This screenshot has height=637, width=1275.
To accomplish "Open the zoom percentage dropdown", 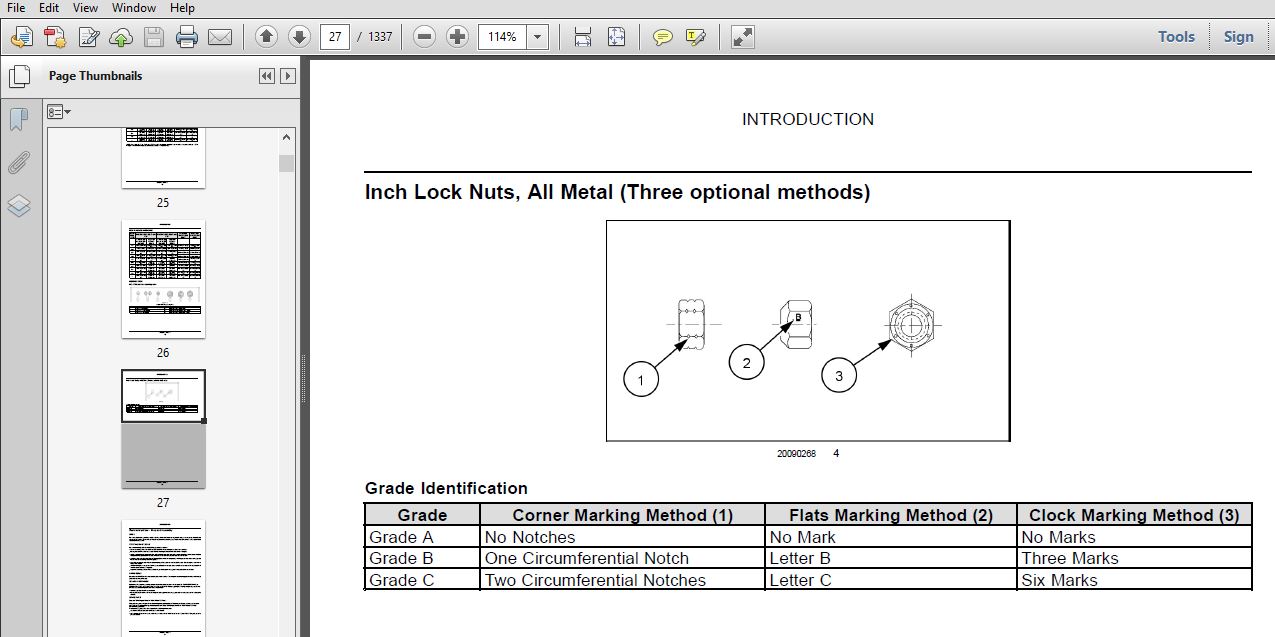I will [538, 37].
